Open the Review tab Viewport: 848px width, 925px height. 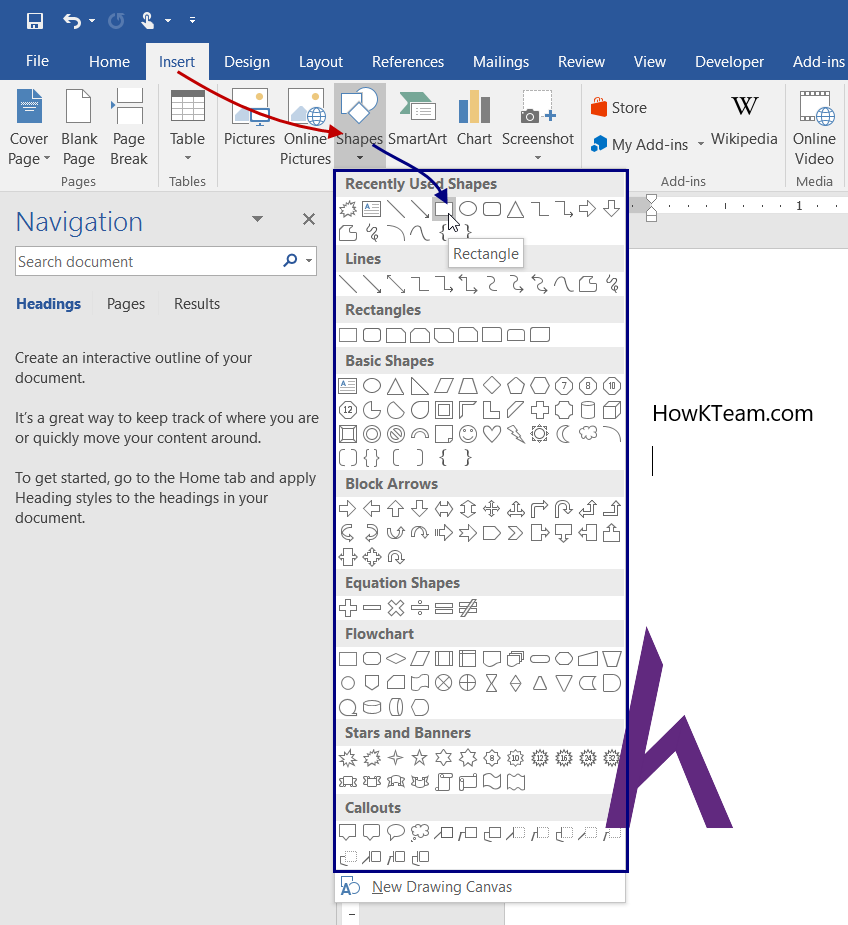coord(581,62)
